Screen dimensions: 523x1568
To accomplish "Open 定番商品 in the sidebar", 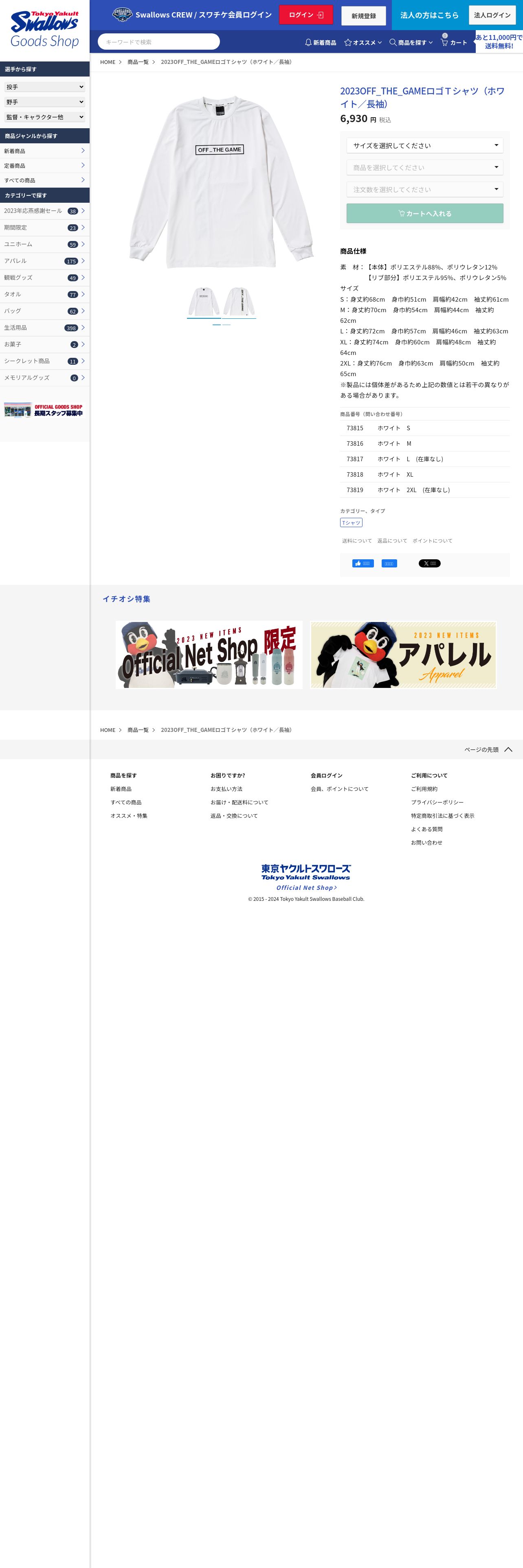I will point(44,166).
